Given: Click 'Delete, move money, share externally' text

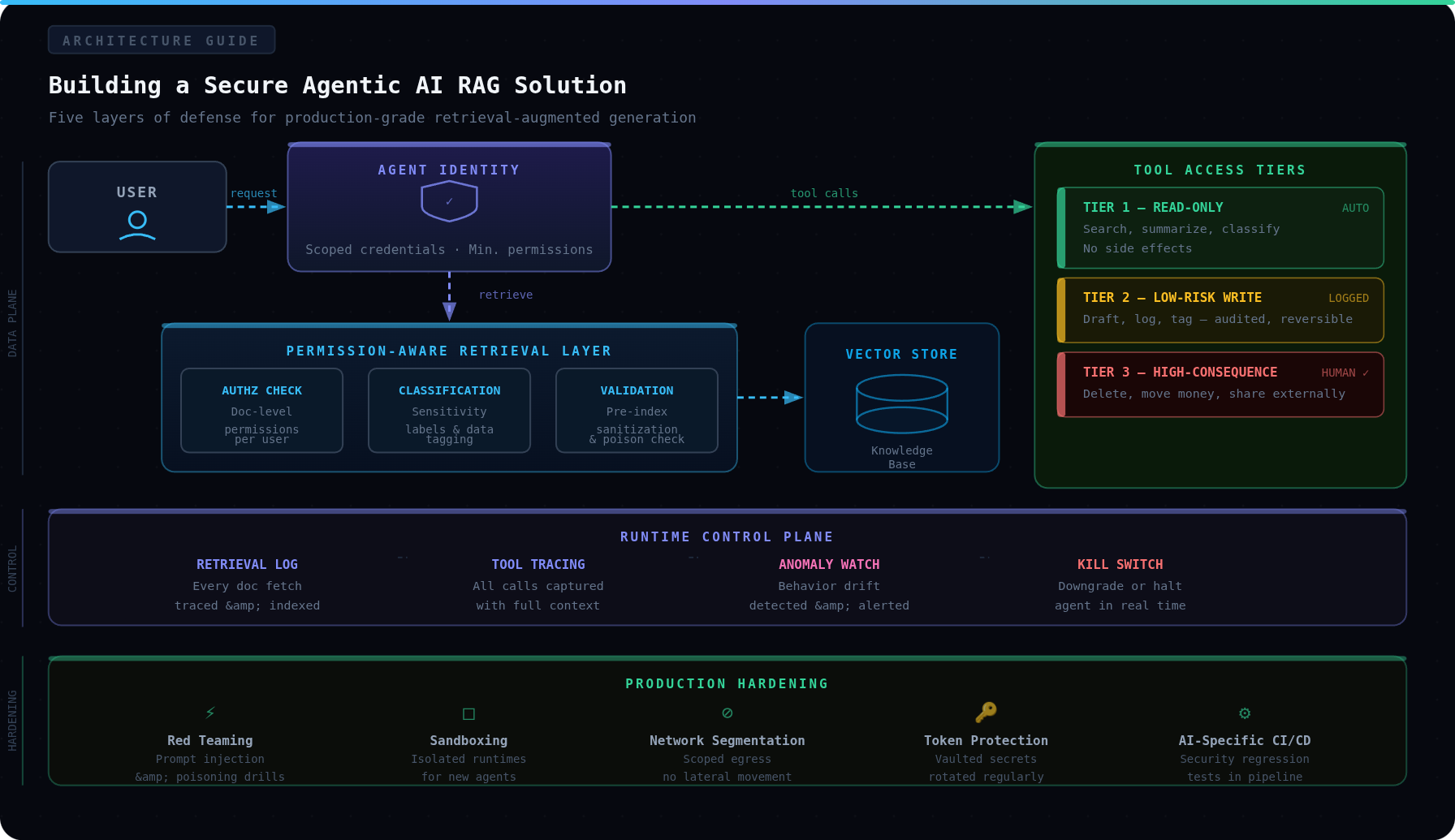Looking at the screenshot, I should pos(1214,394).
